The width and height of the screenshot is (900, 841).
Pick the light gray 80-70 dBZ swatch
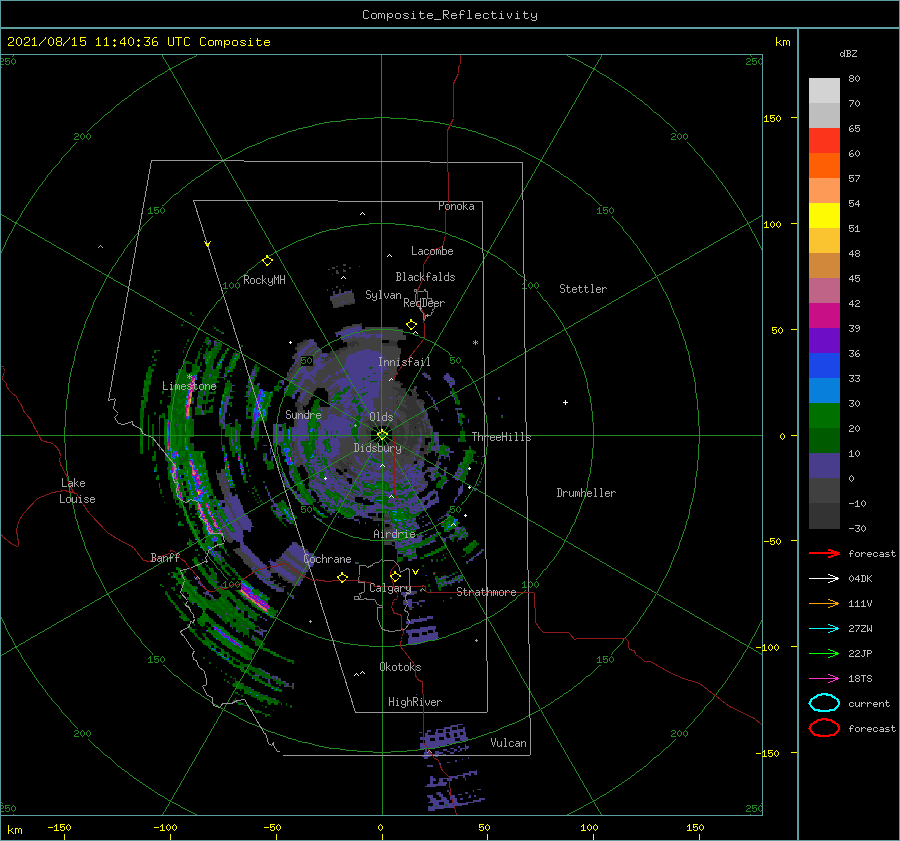click(x=824, y=91)
